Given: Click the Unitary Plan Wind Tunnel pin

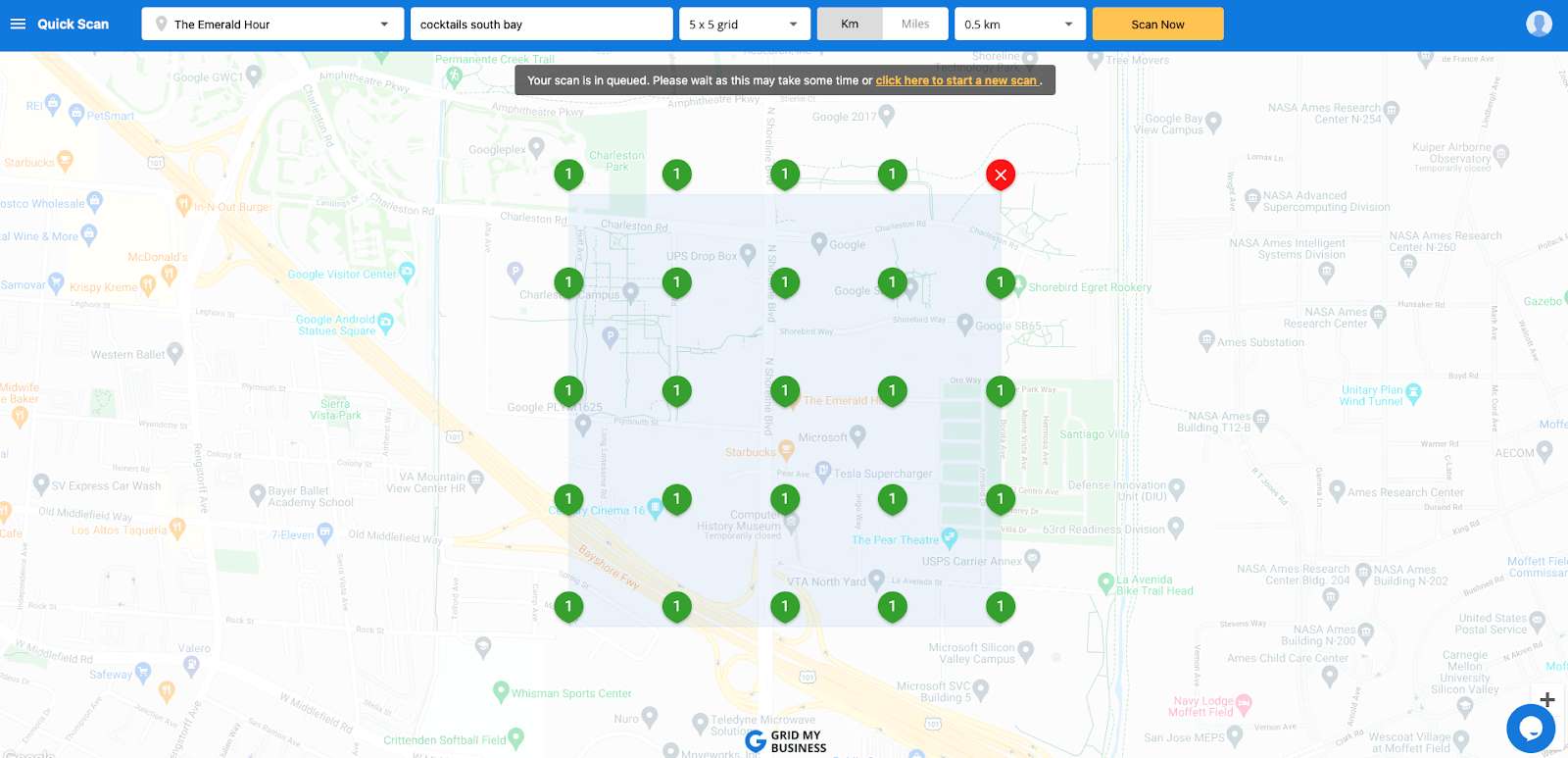Looking at the screenshot, I should tap(1412, 393).
